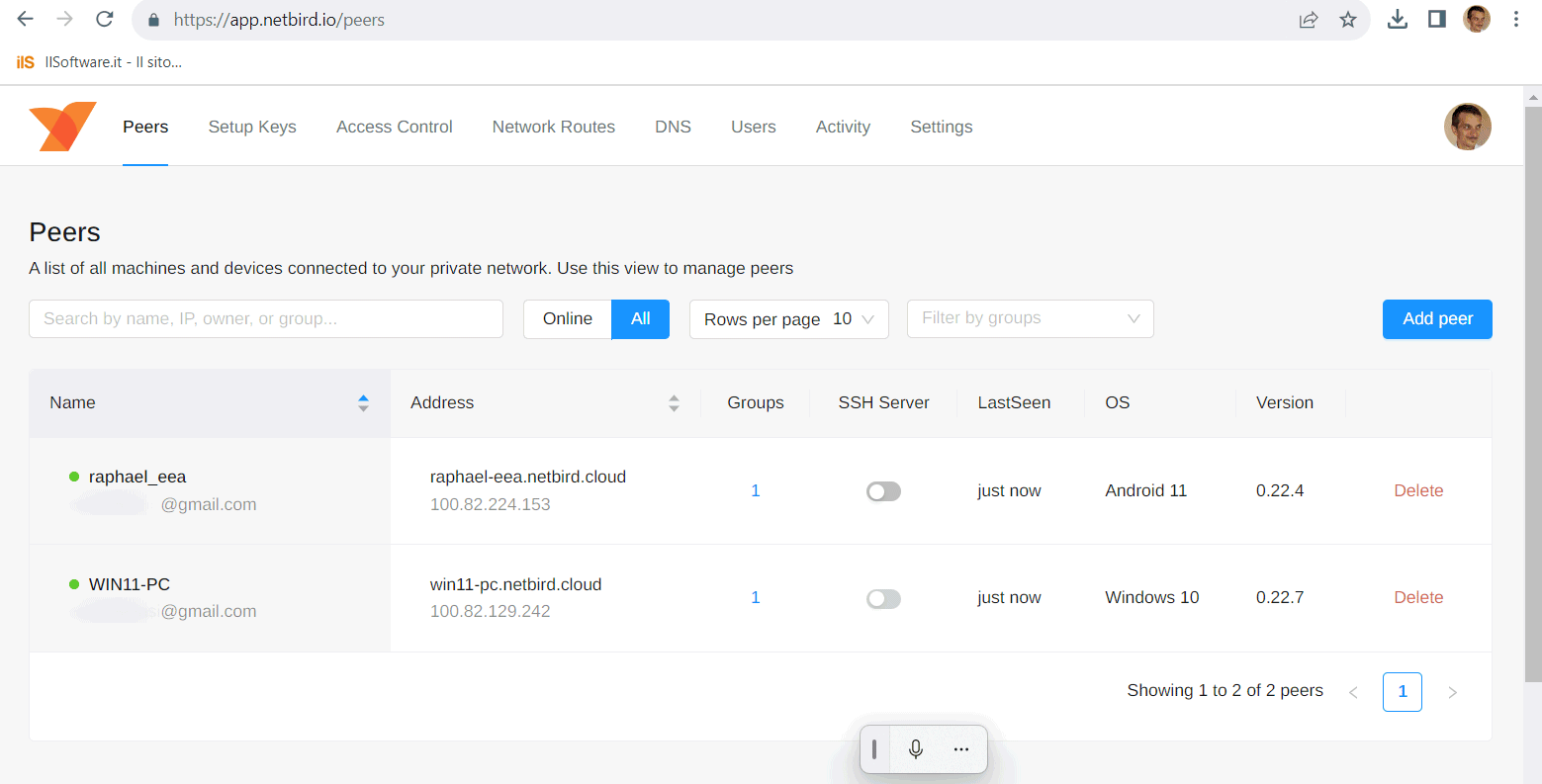Open the DNS tab
Image resolution: width=1542 pixels, height=784 pixels.
tap(673, 127)
